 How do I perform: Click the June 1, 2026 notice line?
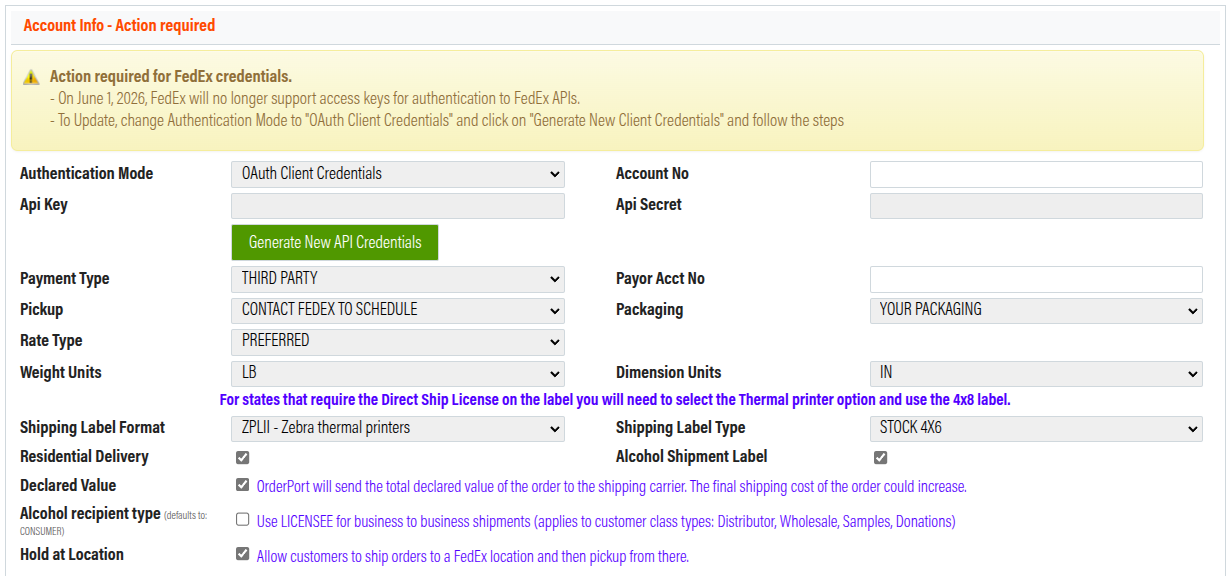pos(315,98)
